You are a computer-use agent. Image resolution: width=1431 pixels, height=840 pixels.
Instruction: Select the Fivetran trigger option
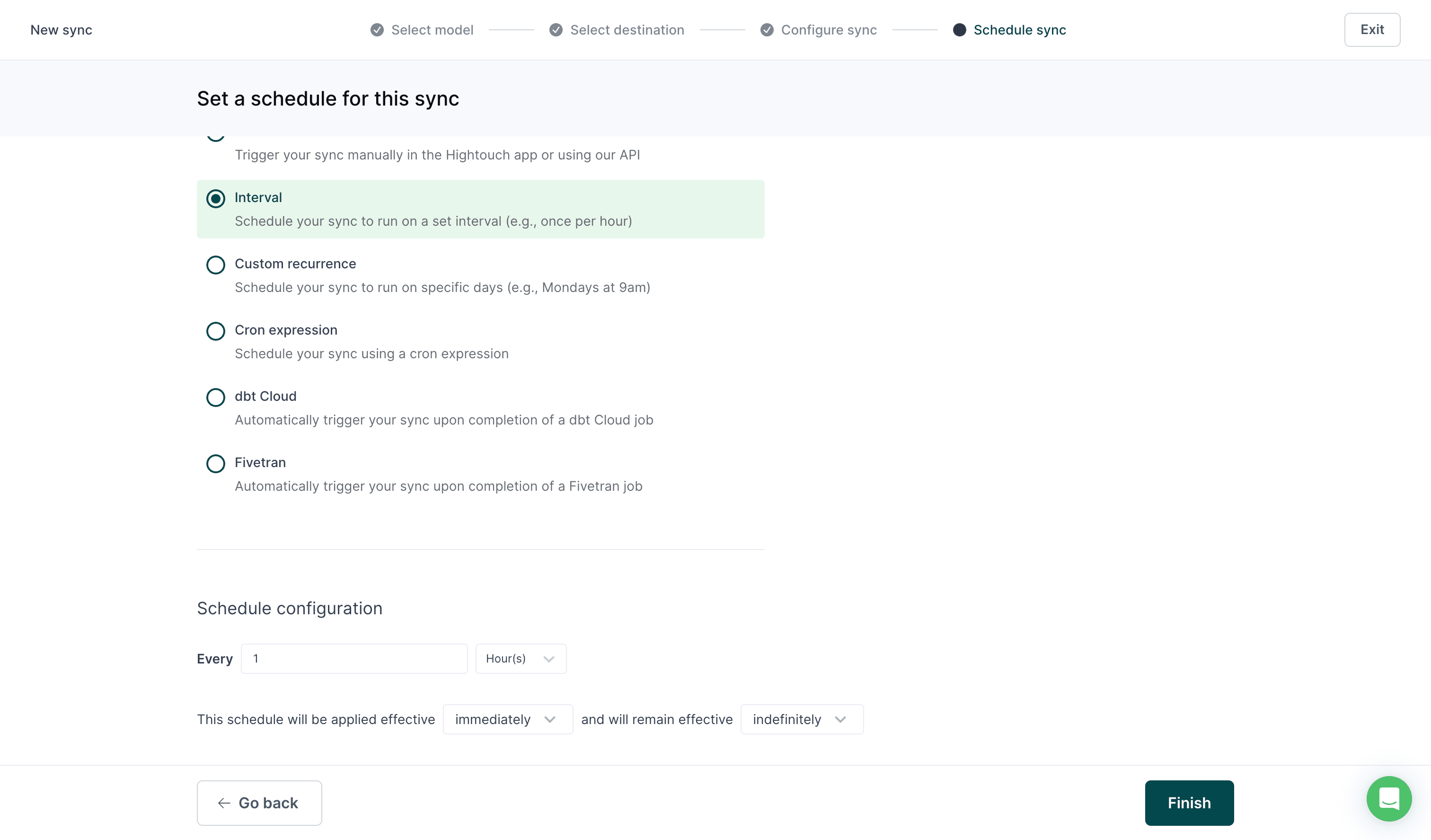[x=215, y=463]
